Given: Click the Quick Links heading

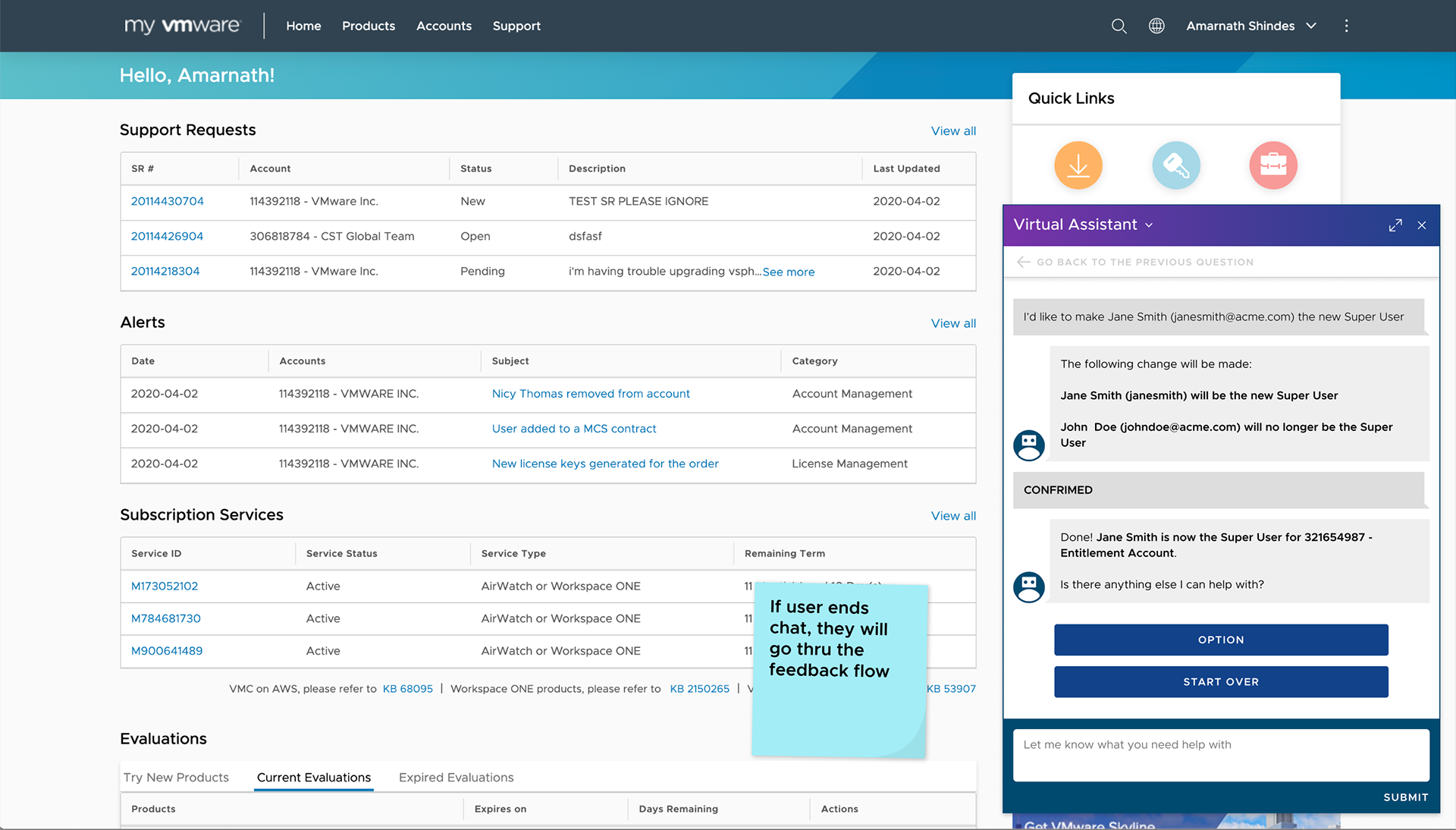Looking at the screenshot, I should [x=1071, y=99].
